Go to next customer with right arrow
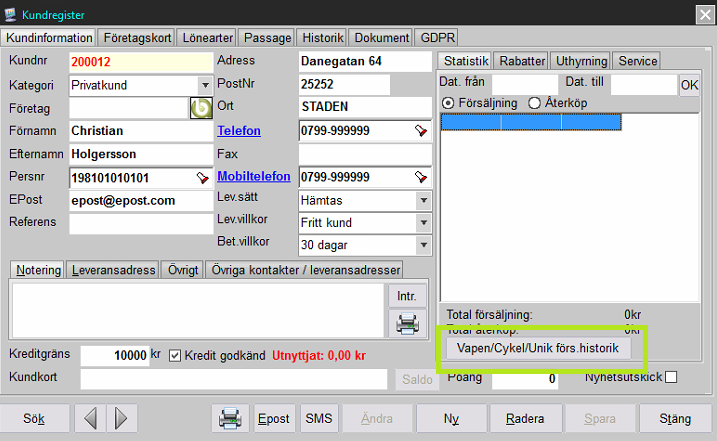Image resolution: width=717 pixels, height=441 pixels. (121, 417)
